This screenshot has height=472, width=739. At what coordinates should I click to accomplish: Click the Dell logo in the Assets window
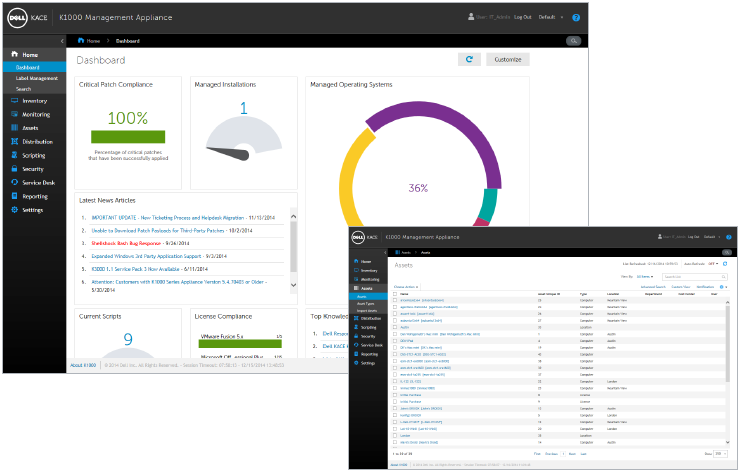358,237
